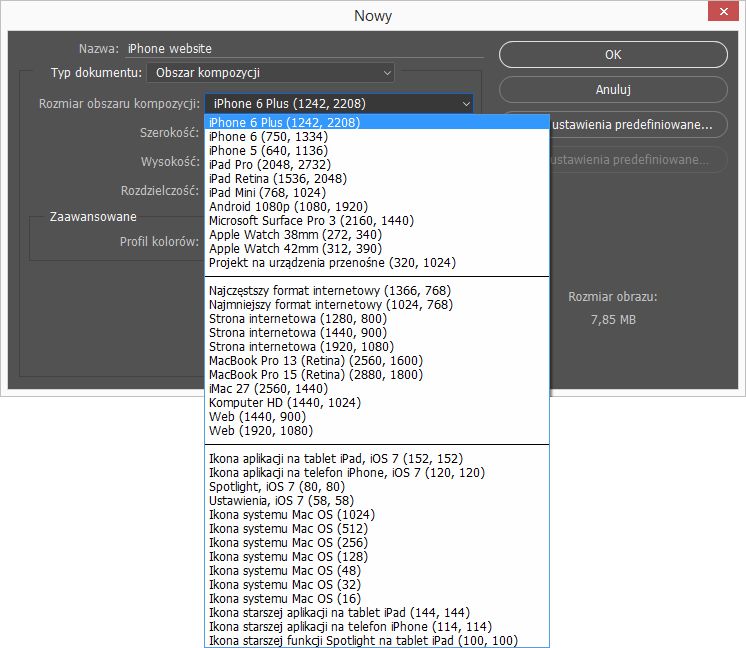
Task: Click the Anuluj button
Action: [x=613, y=89]
